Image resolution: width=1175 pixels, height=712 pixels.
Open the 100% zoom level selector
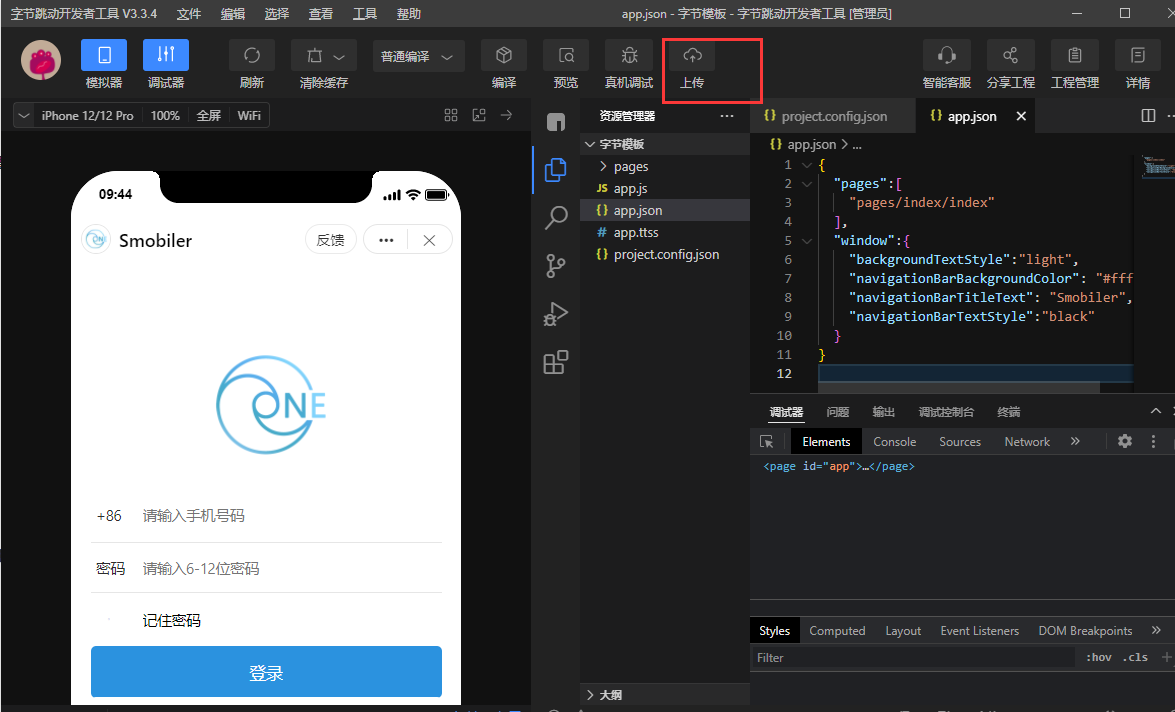coord(165,115)
